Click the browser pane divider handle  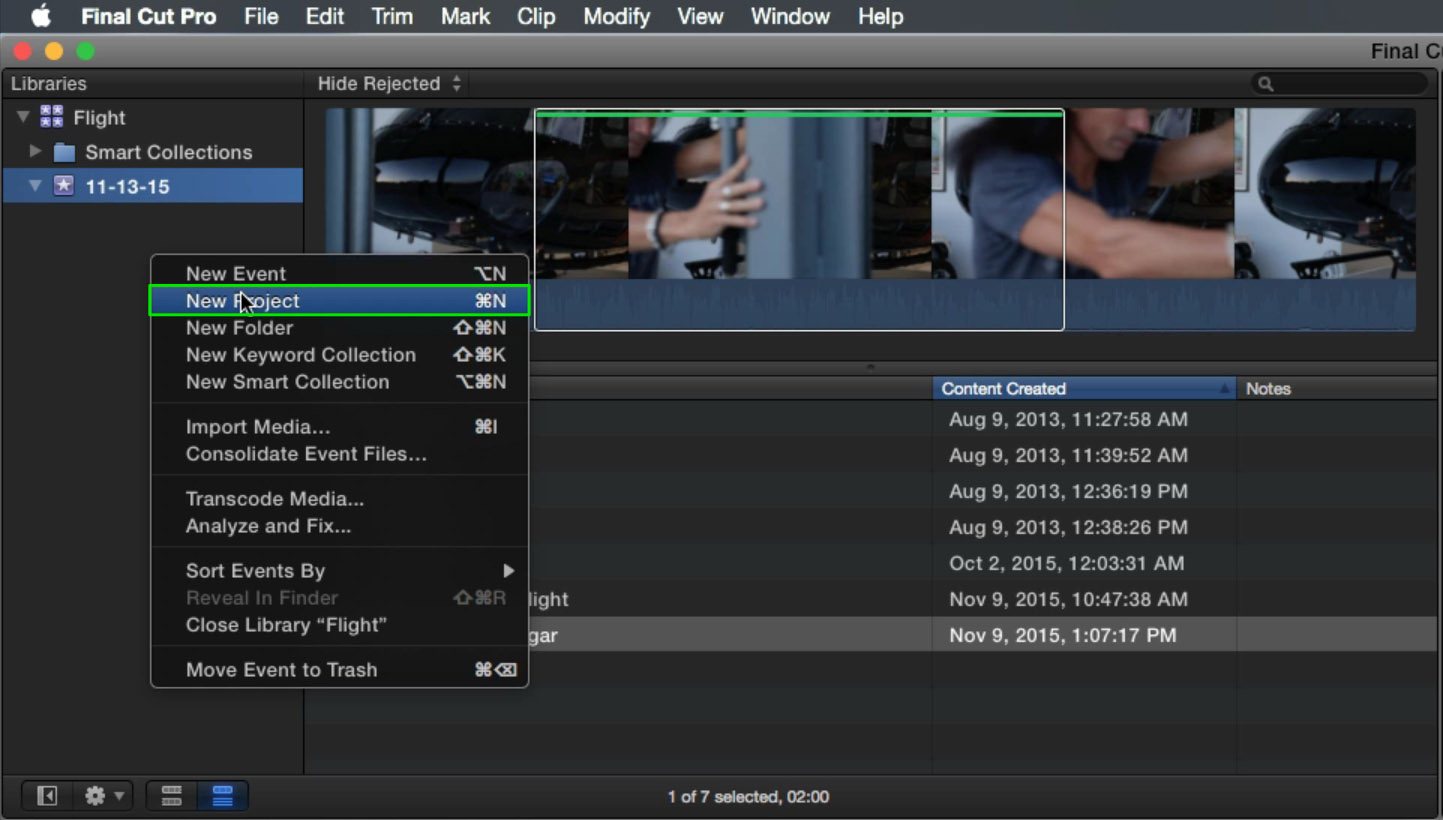click(x=870, y=367)
